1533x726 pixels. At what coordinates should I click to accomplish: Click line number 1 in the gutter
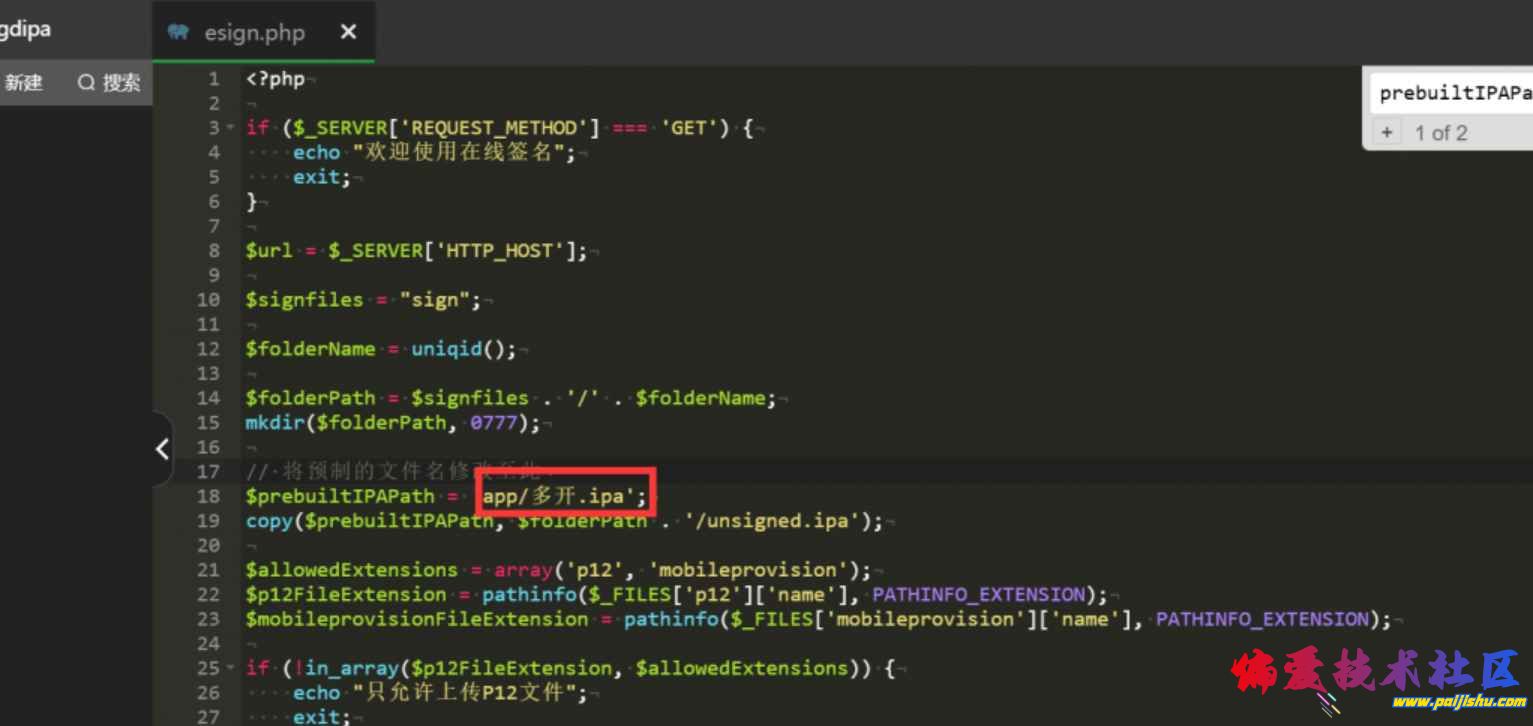pyautogui.click(x=213, y=79)
